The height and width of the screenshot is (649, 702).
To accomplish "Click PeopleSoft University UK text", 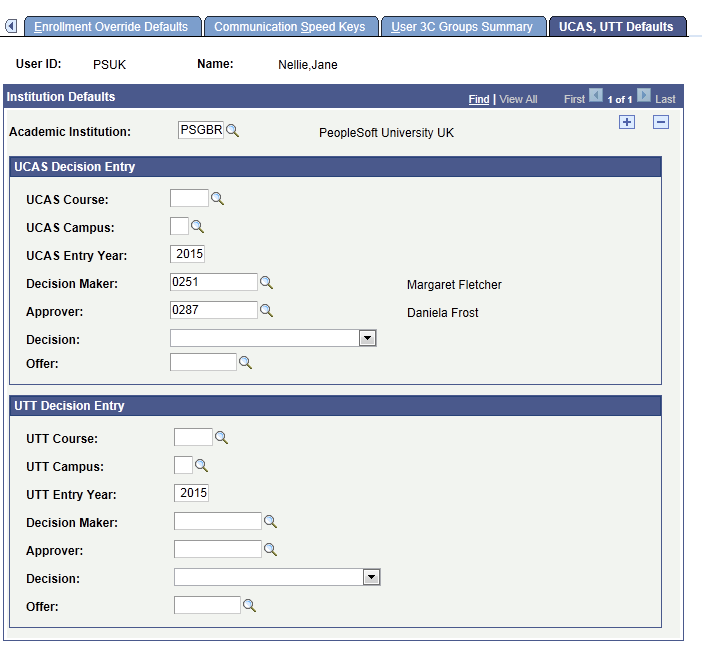I will point(386,132).
